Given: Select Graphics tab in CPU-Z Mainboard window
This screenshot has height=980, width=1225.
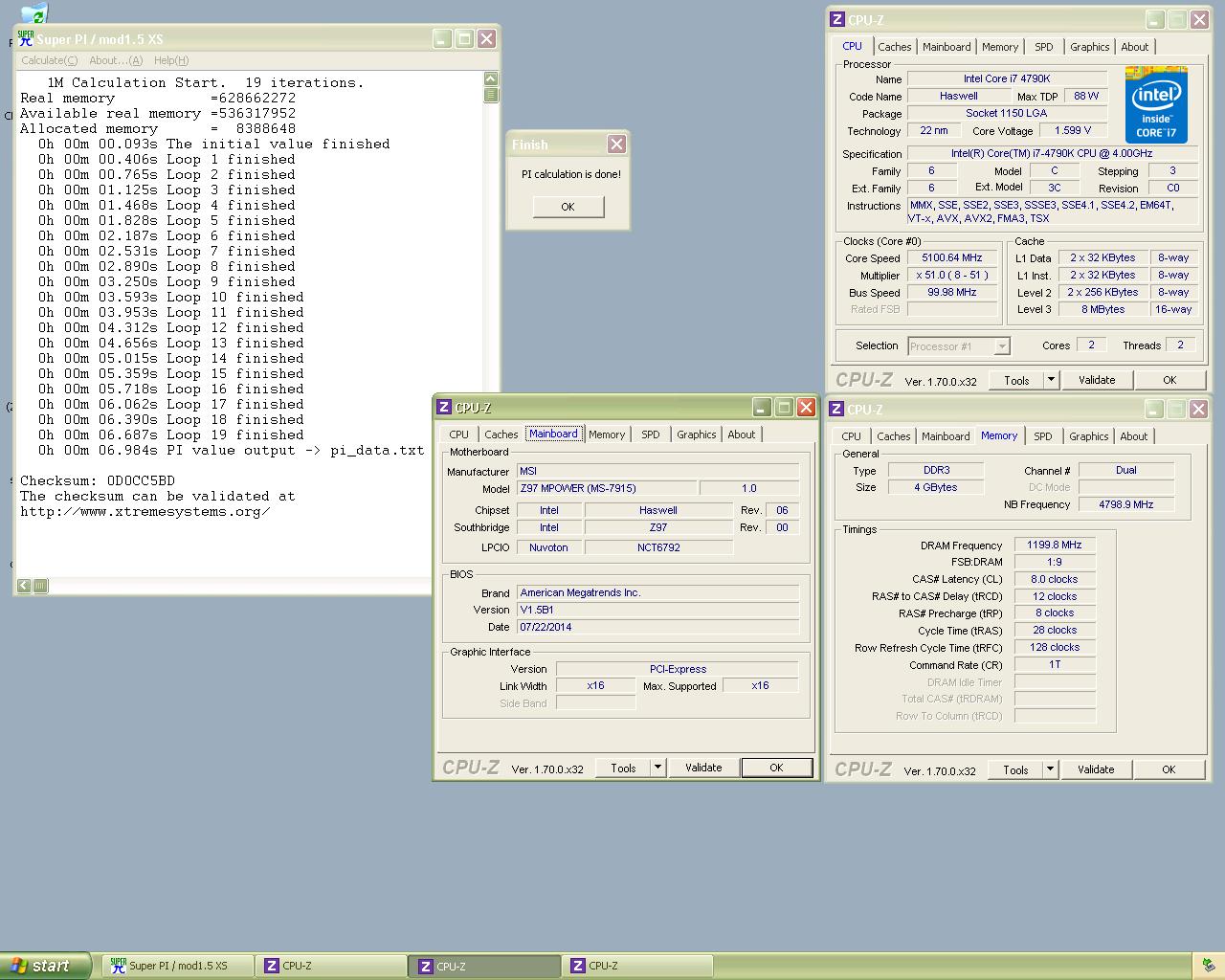Looking at the screenshot, I should pos(697,434).
